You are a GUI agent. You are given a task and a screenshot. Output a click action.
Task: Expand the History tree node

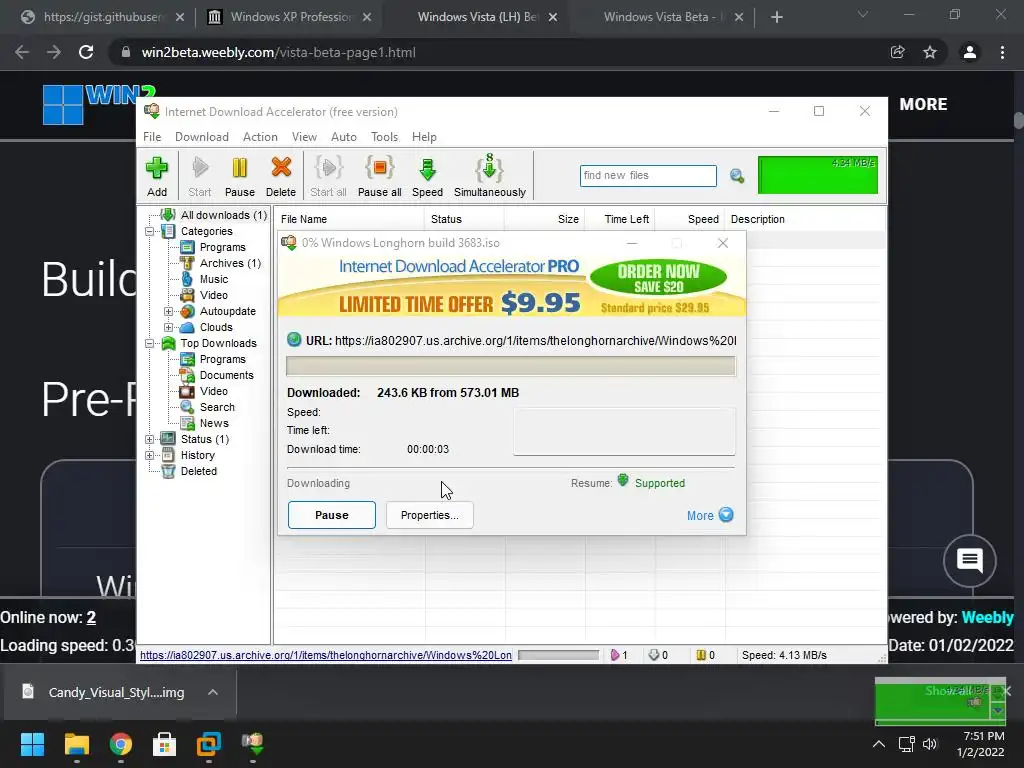[150, 455]
